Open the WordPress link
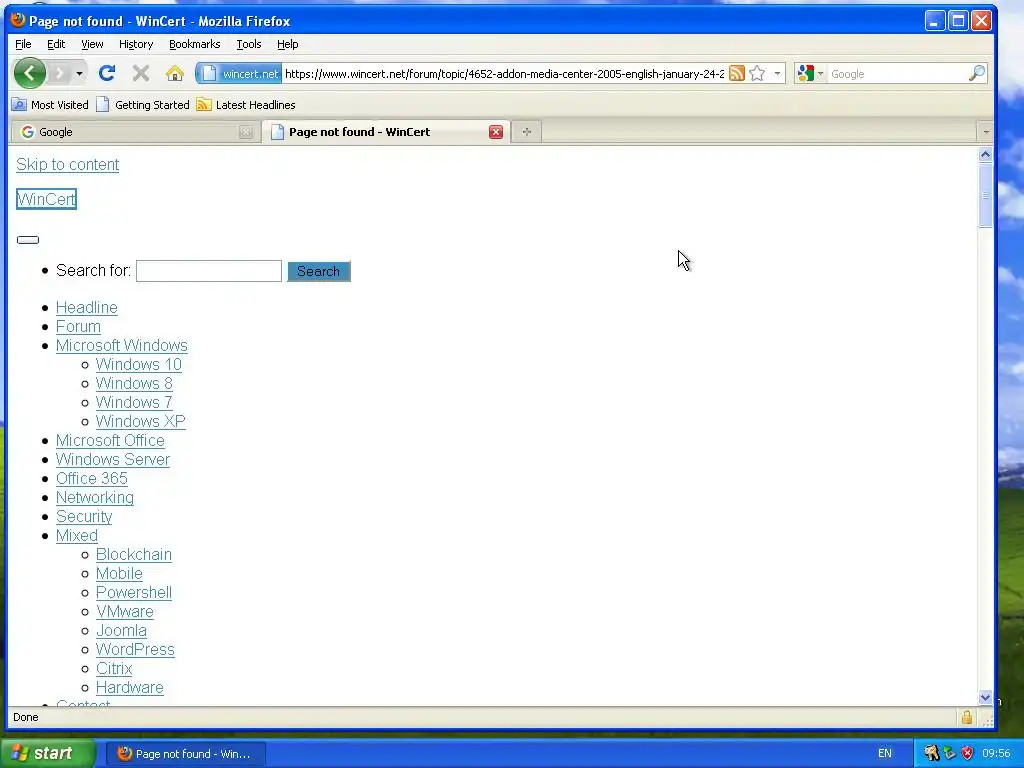This screenshot has height=768, width=1024. (135, 649)
